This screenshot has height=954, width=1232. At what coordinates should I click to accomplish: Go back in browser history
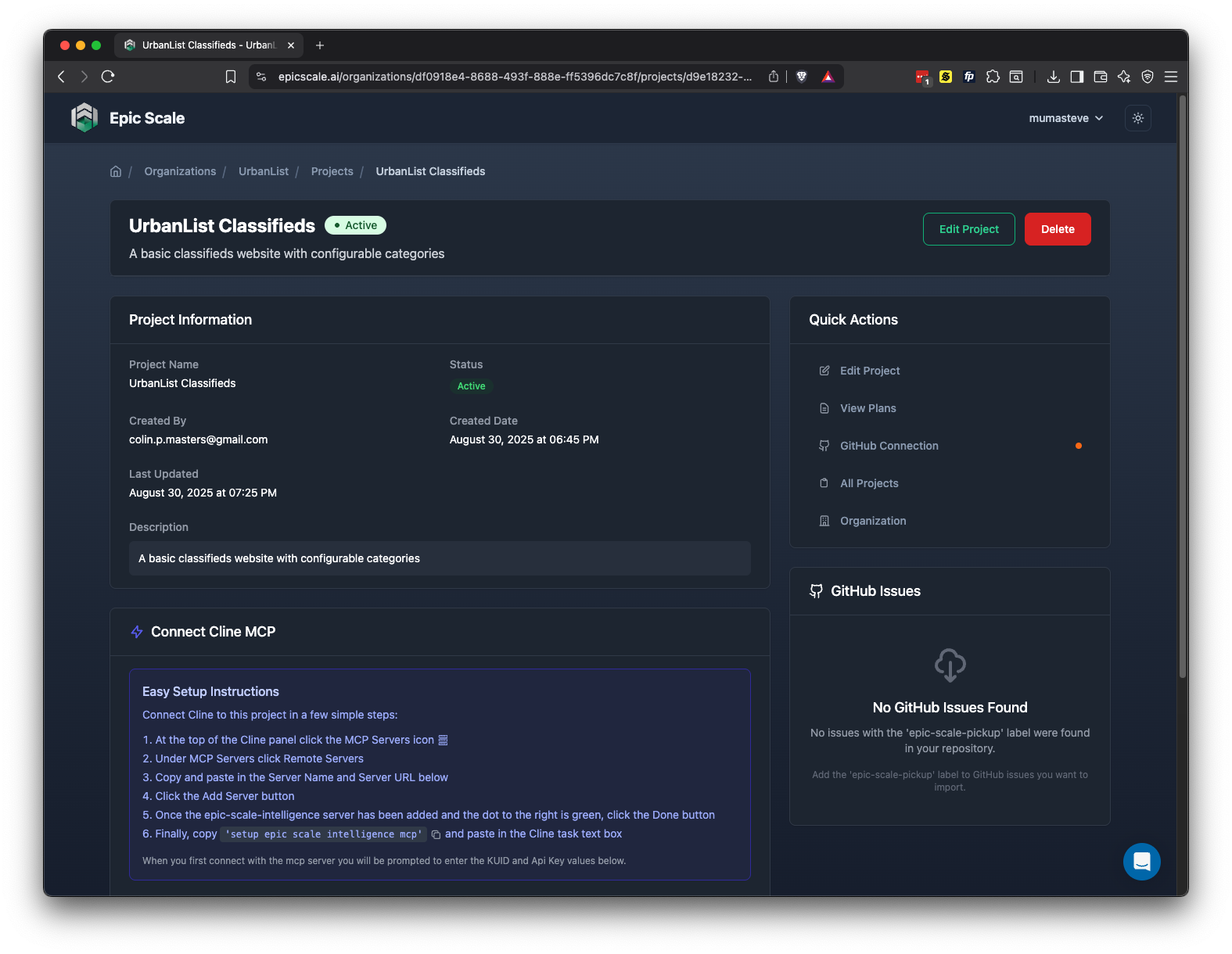pyautogui.click(x=62, y=77)
